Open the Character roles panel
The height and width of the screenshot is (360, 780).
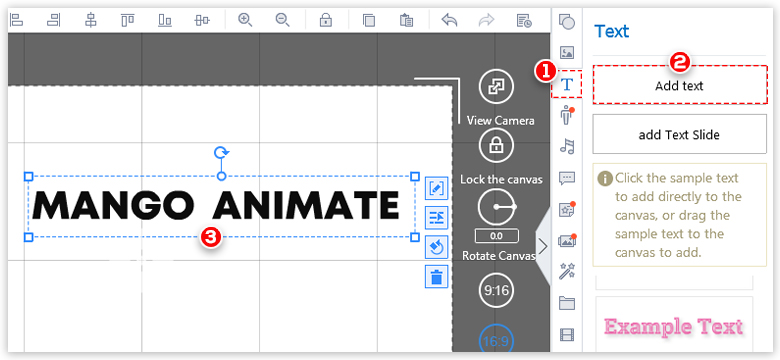pos(567,115)
